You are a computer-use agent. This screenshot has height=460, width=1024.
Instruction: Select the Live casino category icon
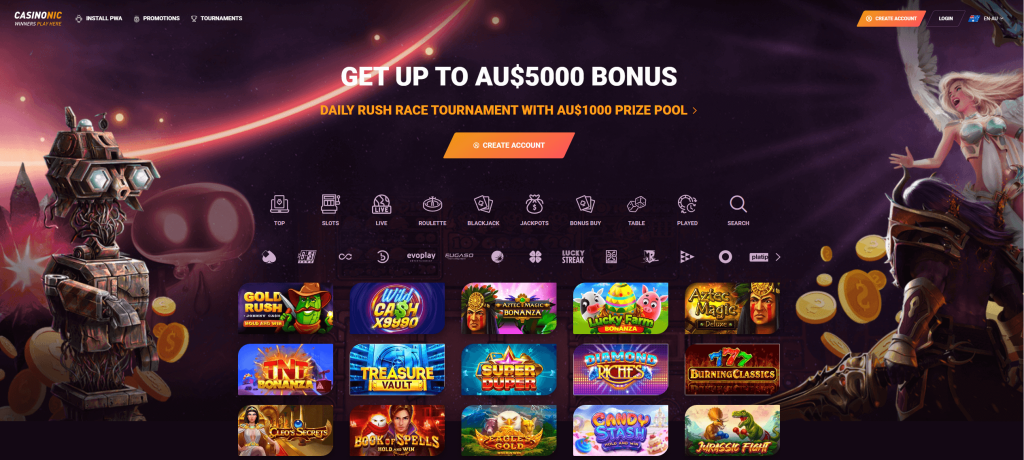(381, 205)
